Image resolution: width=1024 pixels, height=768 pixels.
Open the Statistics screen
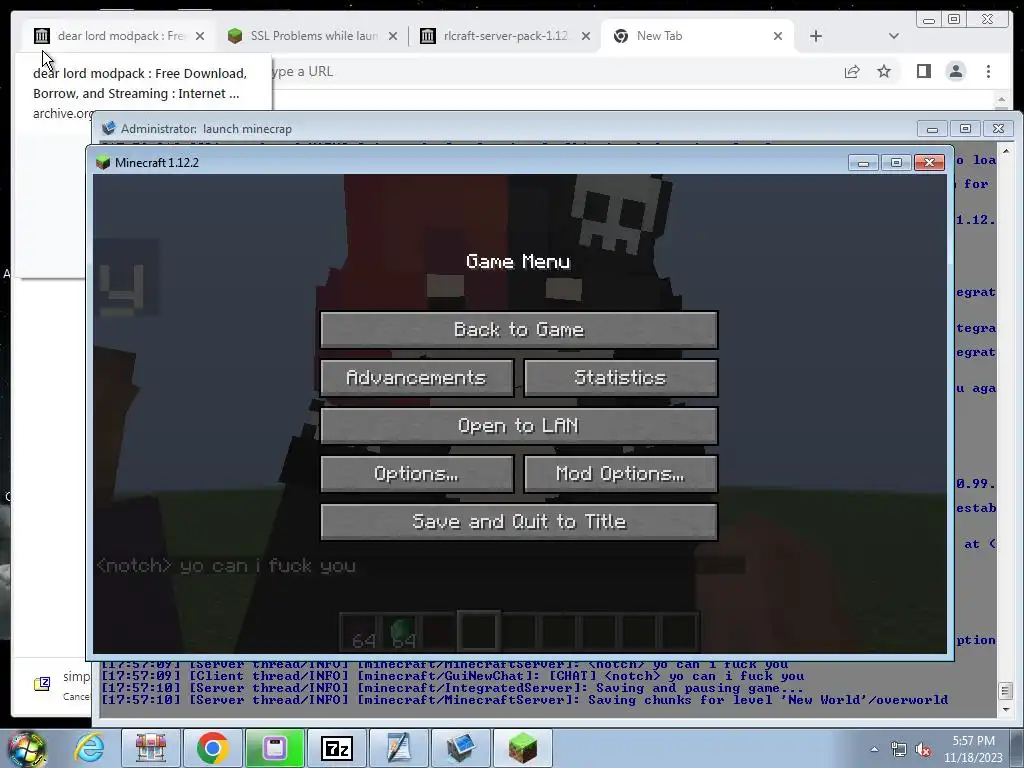620,377
